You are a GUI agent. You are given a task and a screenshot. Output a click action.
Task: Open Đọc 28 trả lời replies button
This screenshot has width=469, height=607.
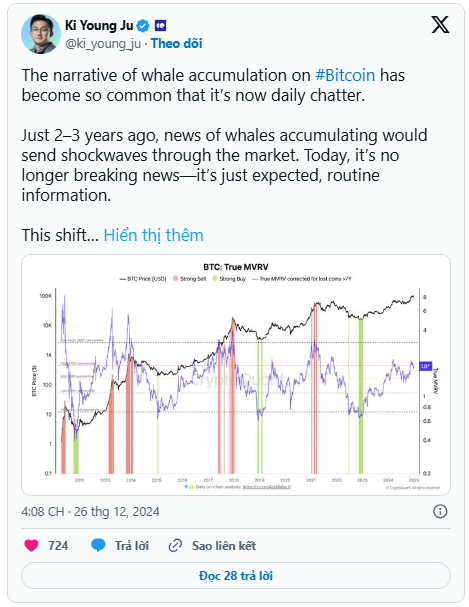tap(236, 576)
